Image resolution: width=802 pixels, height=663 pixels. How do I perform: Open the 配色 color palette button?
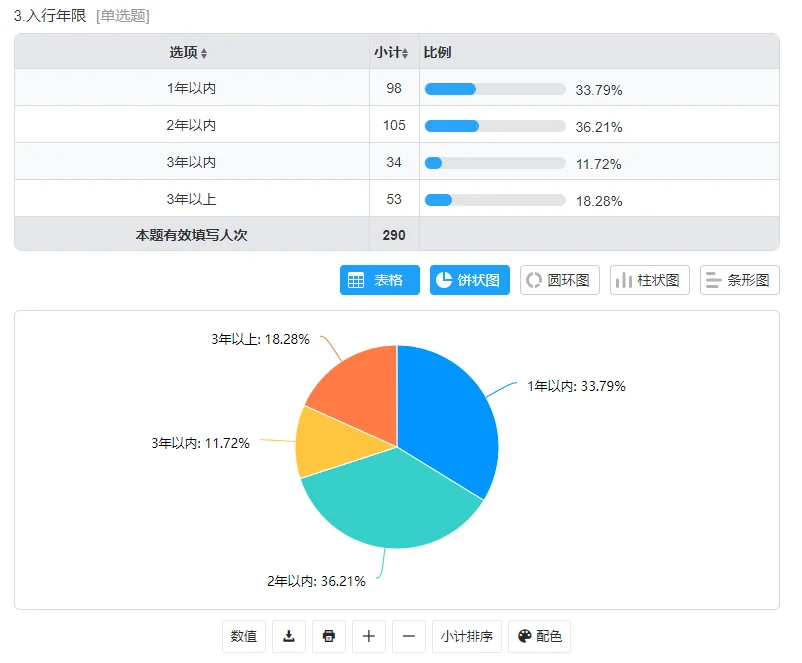[x=540, y=636]
